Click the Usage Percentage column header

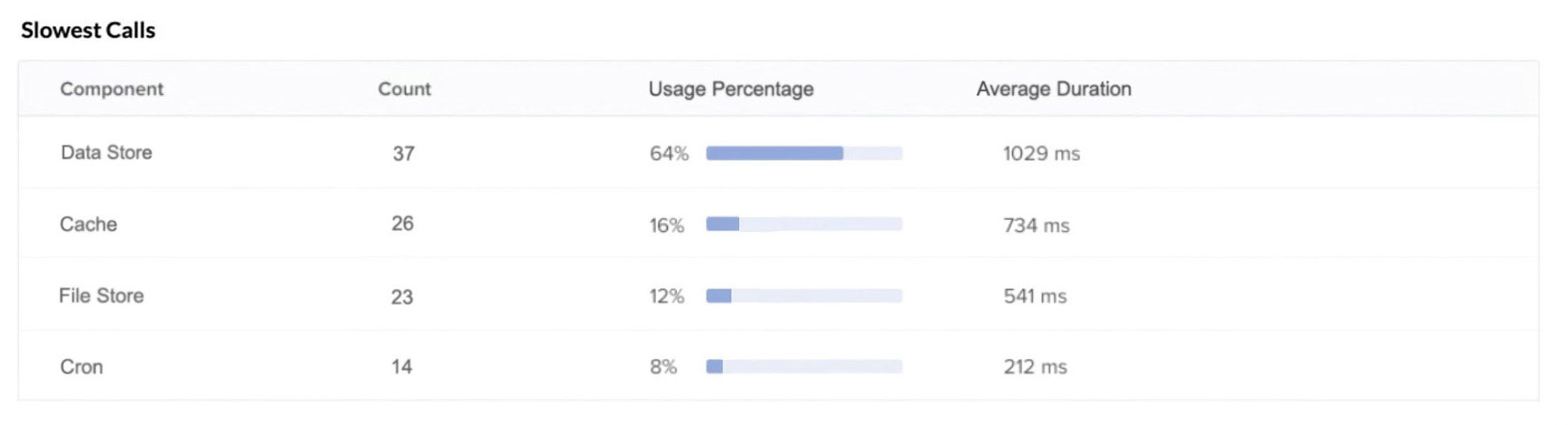point(731,89)
